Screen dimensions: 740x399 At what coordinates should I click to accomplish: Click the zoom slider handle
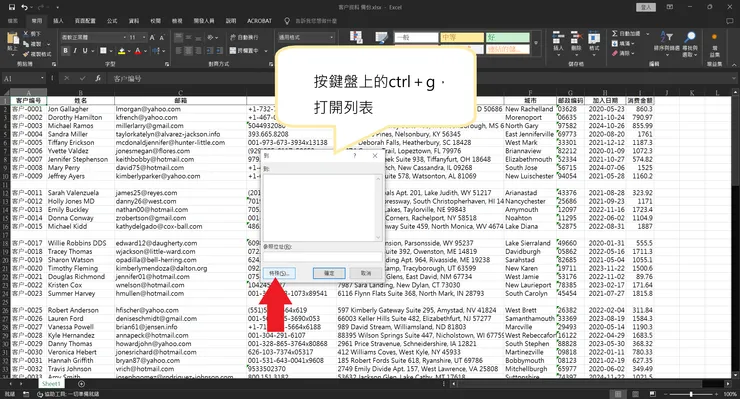pyautogui.click(x=691, y=394)
